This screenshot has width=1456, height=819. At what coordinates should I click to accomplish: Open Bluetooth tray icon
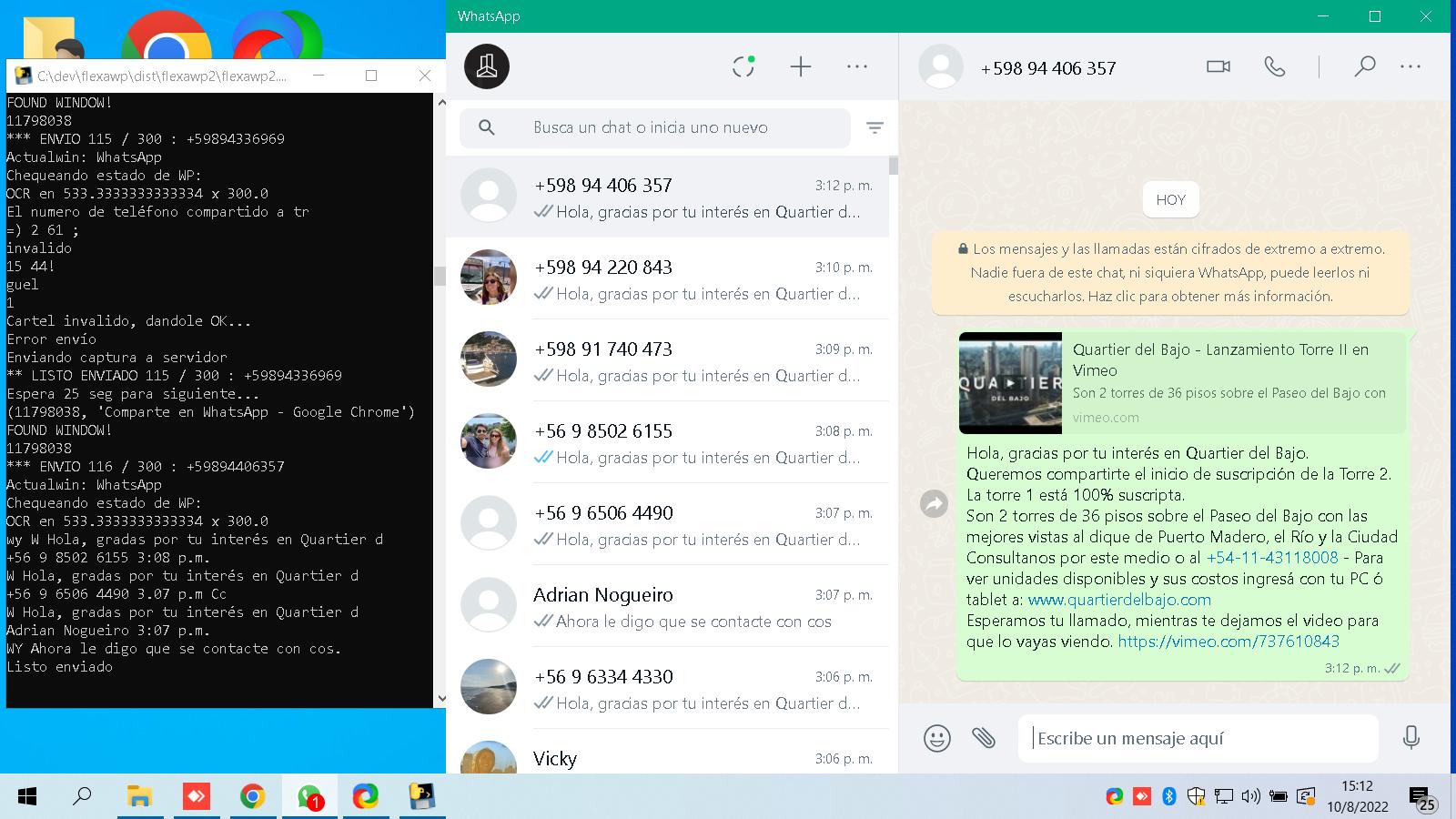point(1169,797)
